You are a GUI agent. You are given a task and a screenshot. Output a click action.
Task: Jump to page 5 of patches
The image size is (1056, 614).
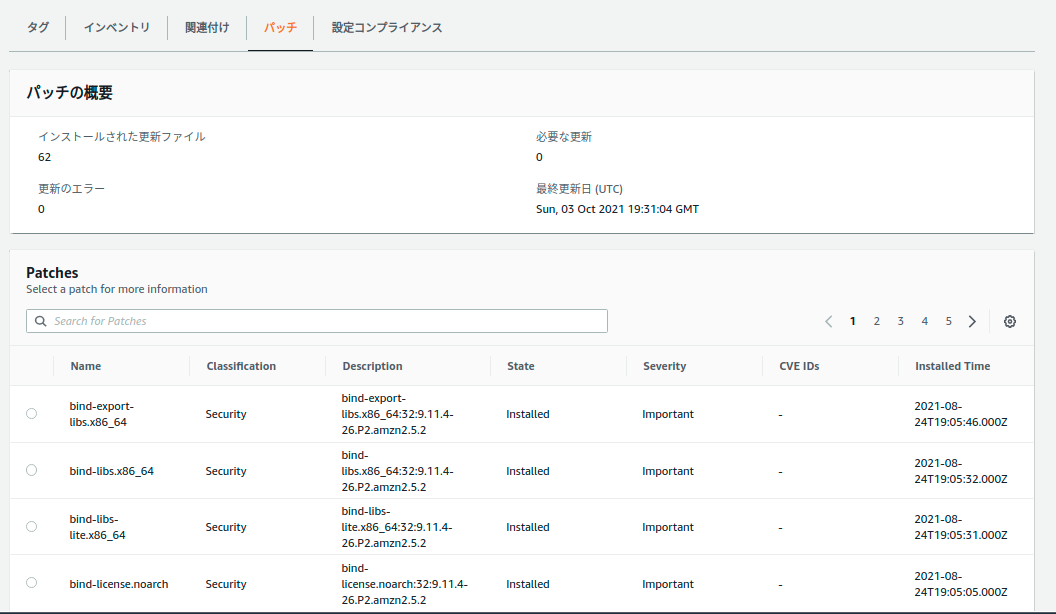pos(949,322)
